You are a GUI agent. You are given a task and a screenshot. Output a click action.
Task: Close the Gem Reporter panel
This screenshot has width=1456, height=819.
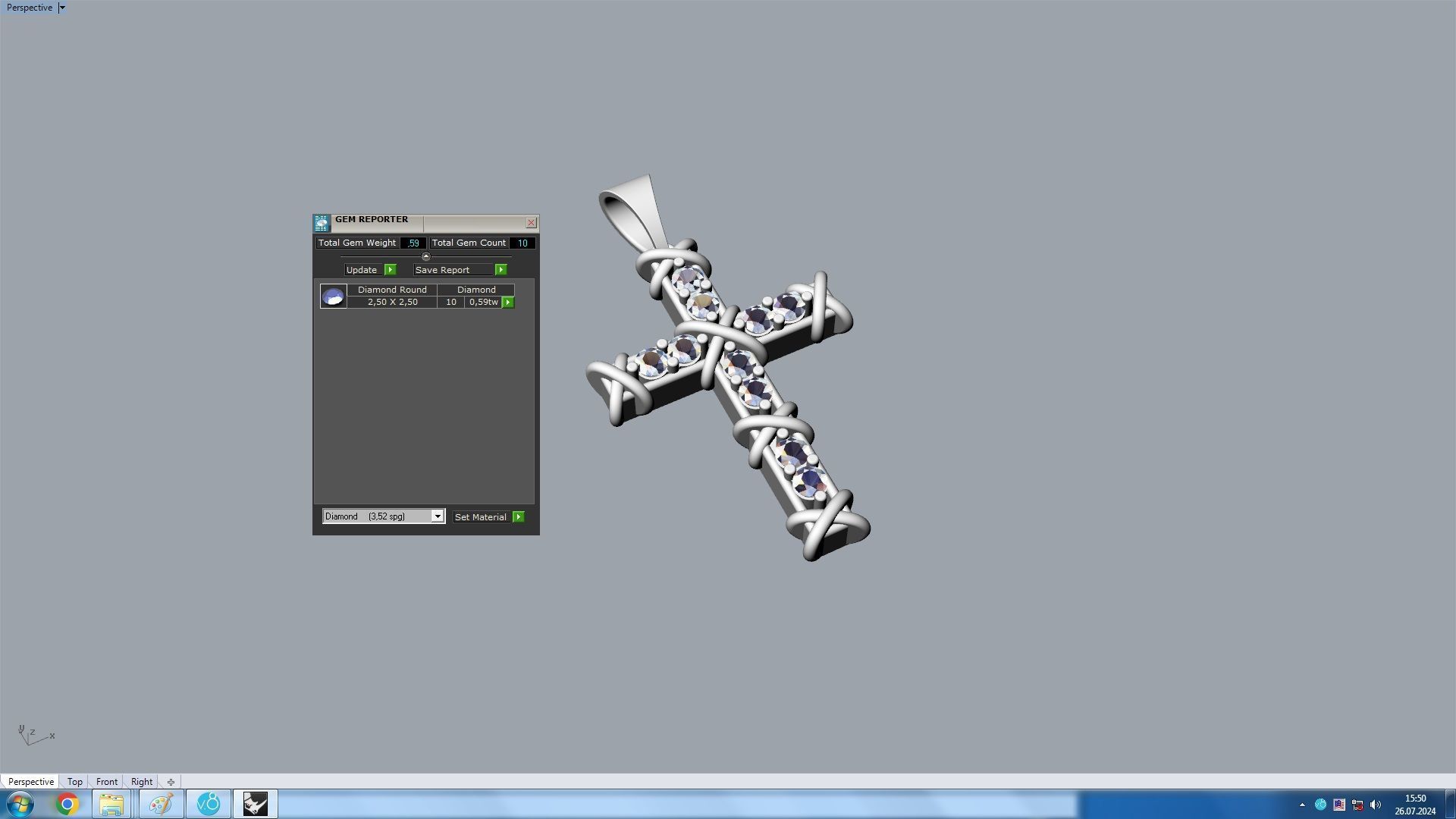tap(532, 223)
